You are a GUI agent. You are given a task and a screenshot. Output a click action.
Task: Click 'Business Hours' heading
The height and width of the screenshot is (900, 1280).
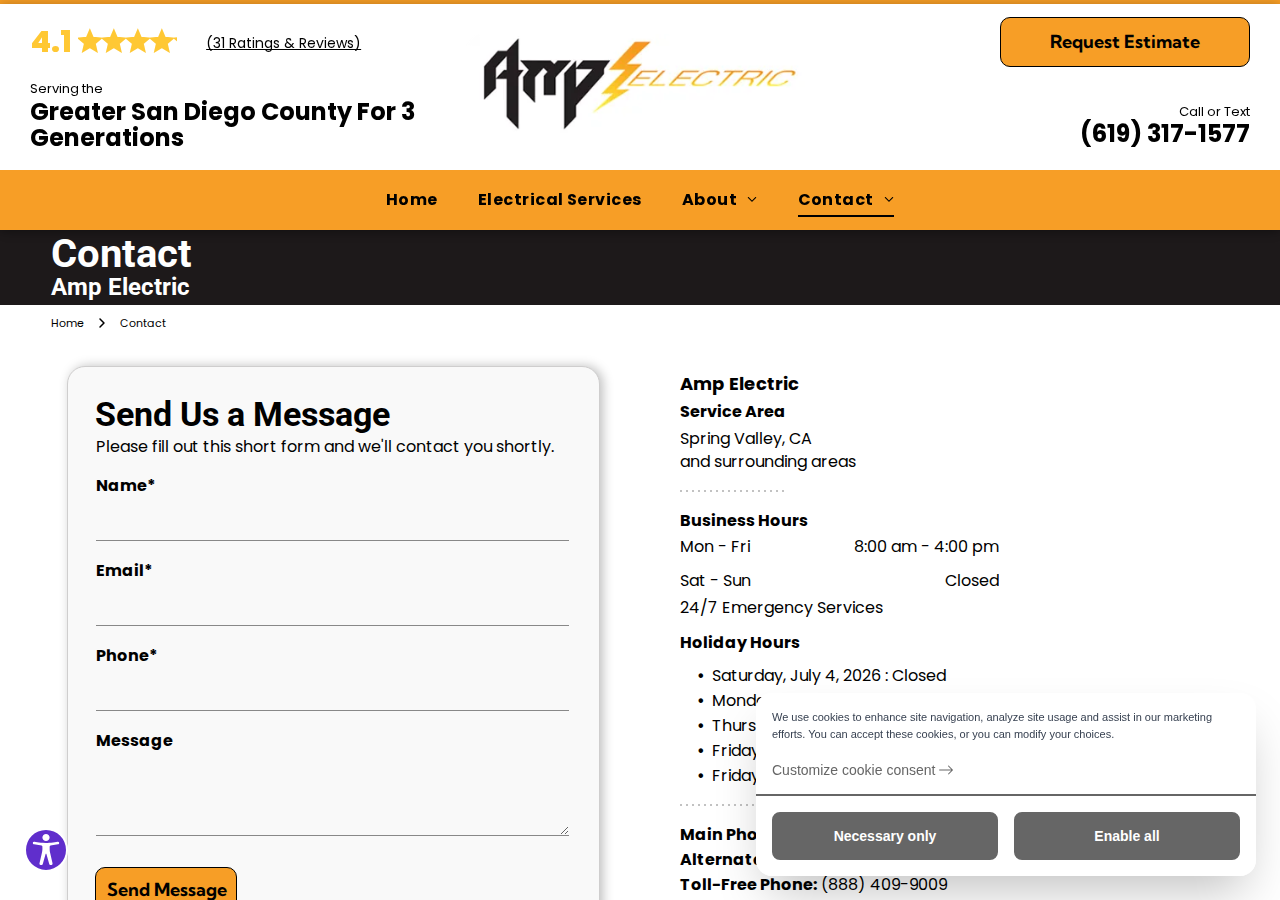pyautogui.click(x=744, y=520)
